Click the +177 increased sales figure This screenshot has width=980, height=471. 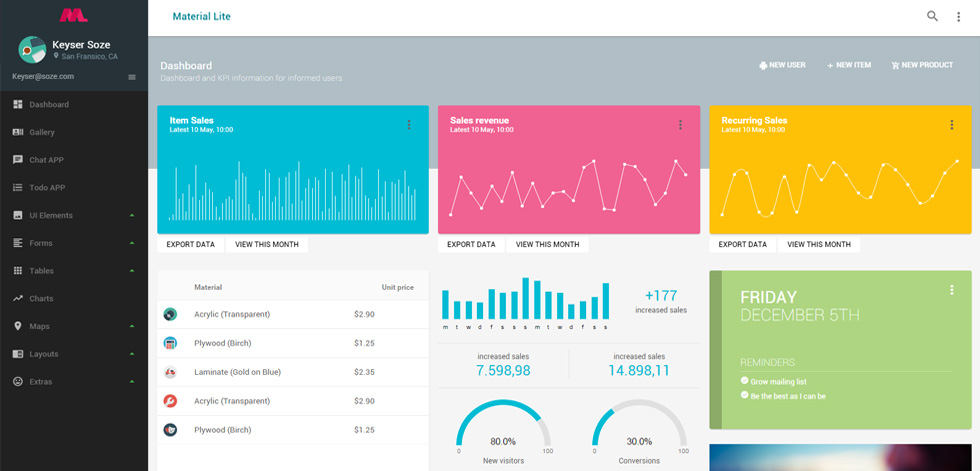tap(661, 295)
